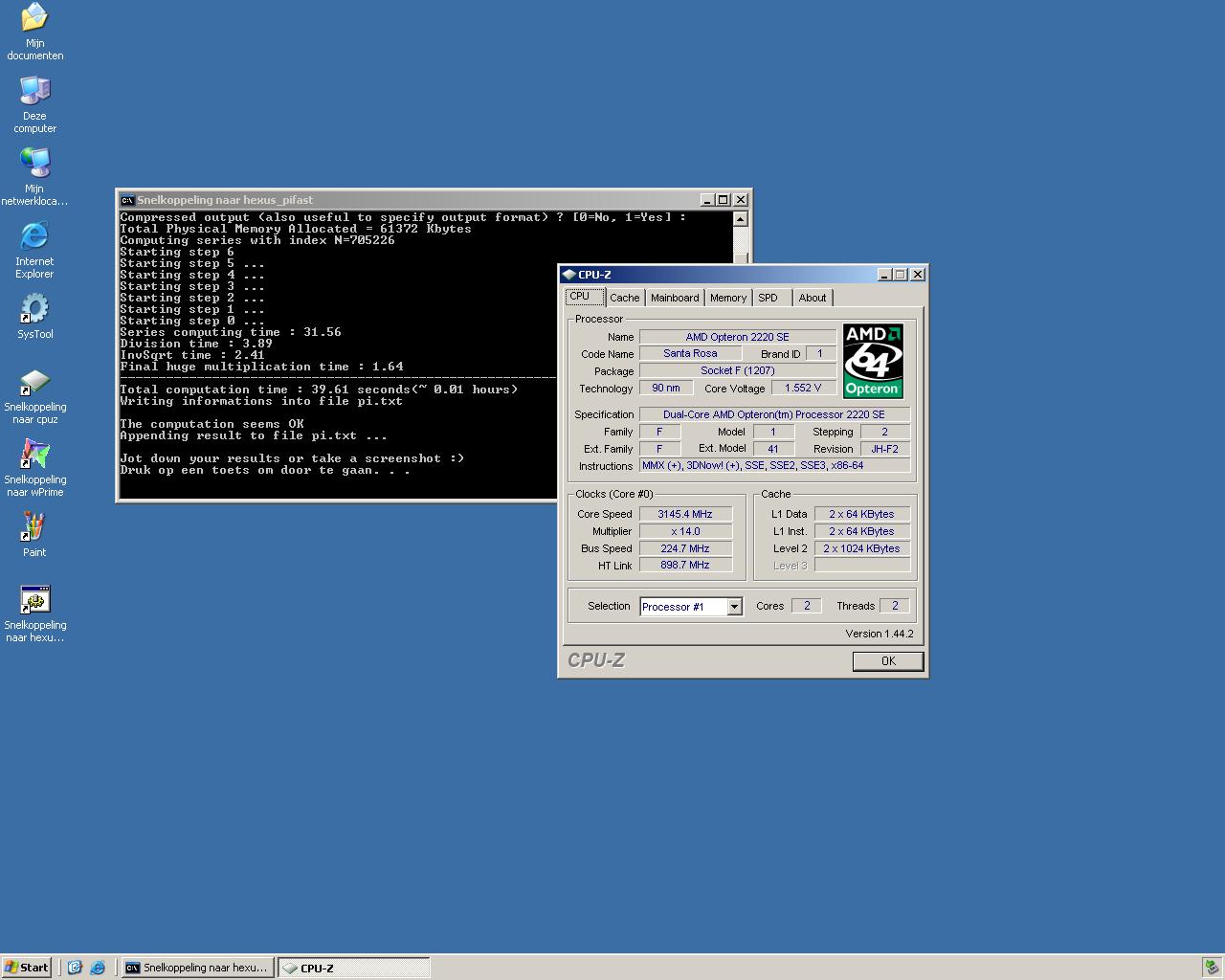Click the Specification field text
This screenshot has height=980, width=1225.
[x=774, y=414]
